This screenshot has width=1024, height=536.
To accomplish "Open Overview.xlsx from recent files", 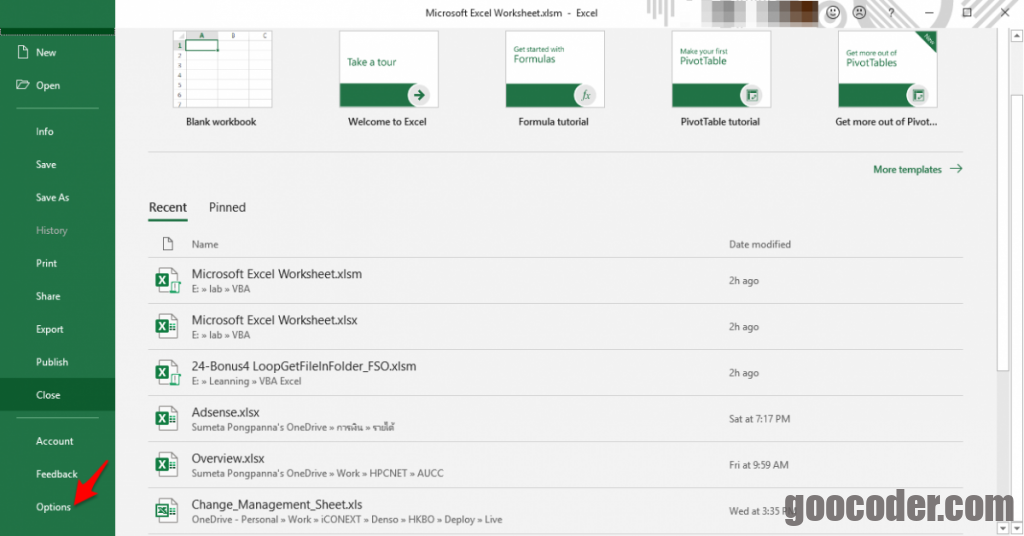I will [x=555, y=465].
